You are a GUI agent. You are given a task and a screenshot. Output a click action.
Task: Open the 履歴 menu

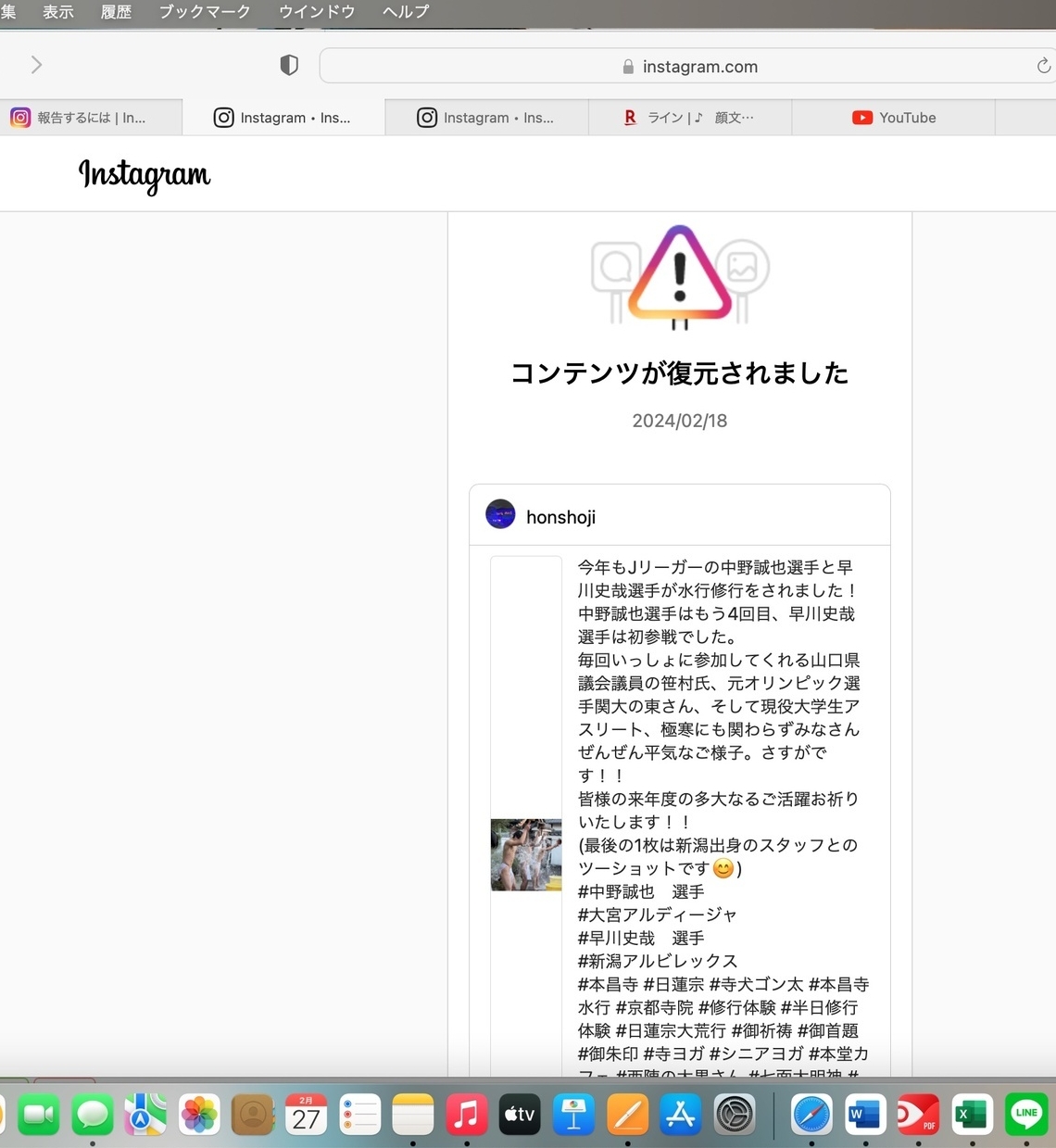pyautogui.click(x=116, y=12)
